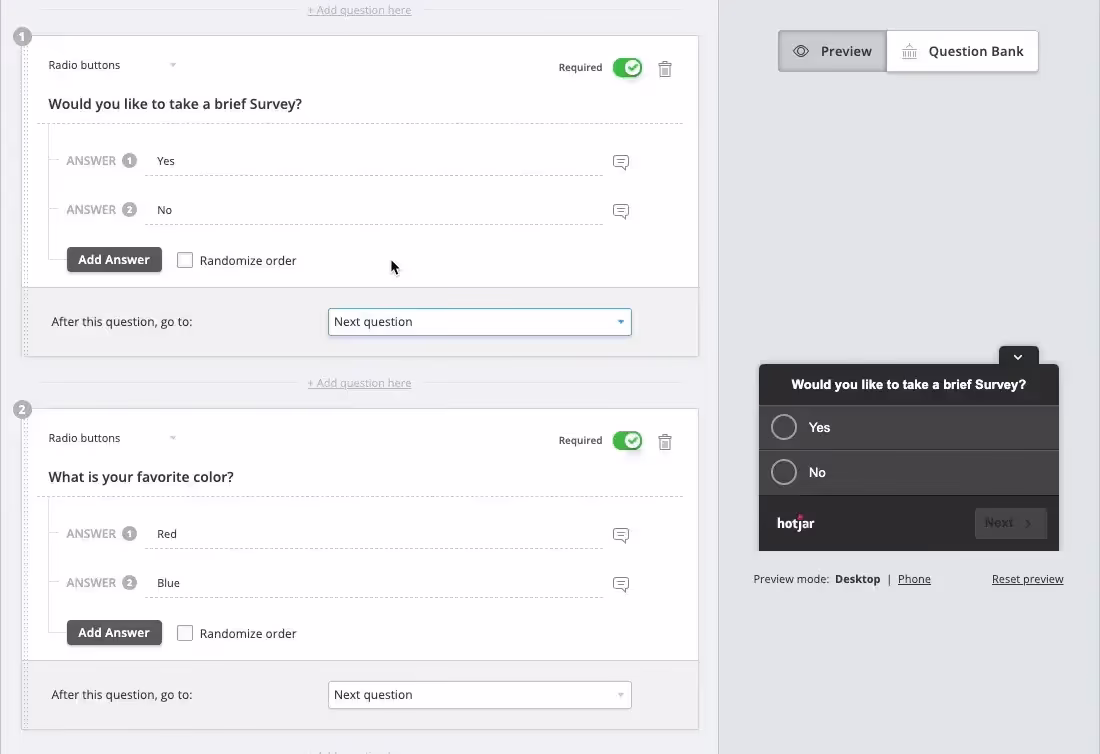Enable Randomize order for question 1
Image resolution: width=1100 pixels, height=754 pixels.
[x=185, y=260]
